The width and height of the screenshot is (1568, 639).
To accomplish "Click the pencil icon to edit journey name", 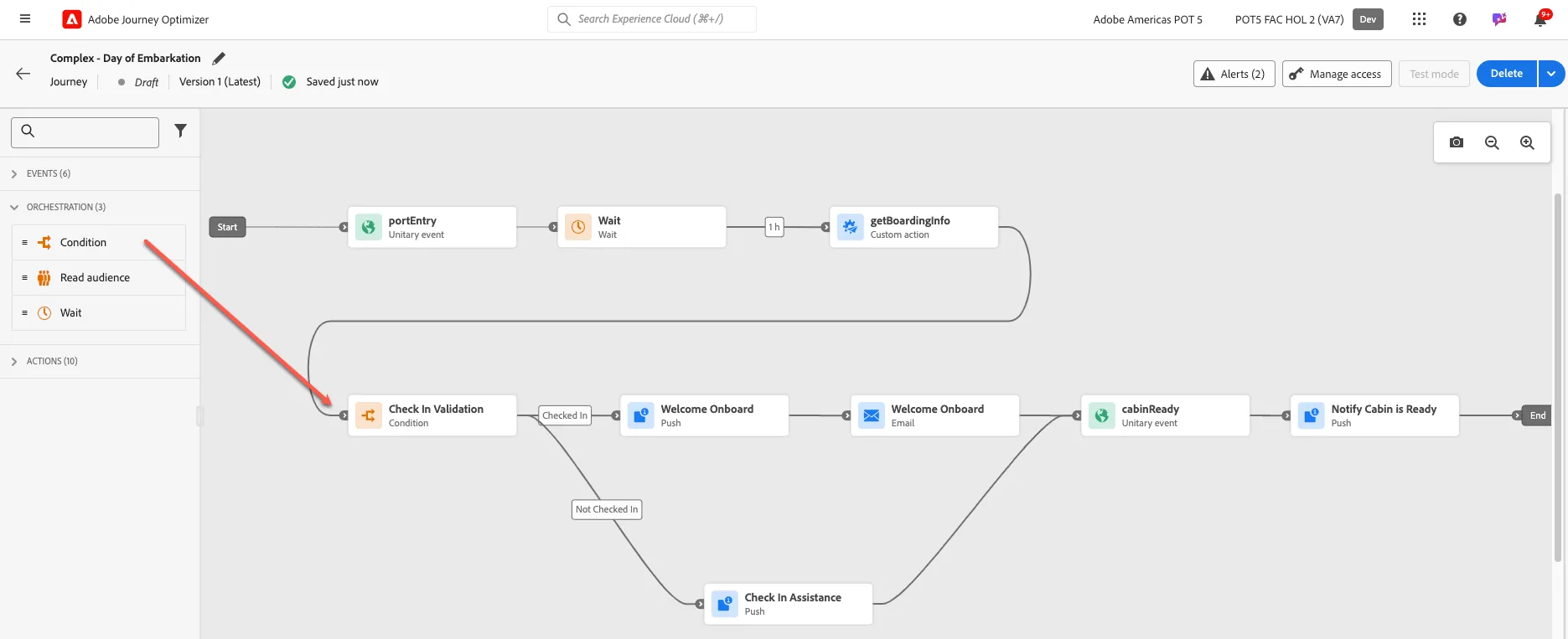I will click(x=219, y=58).
